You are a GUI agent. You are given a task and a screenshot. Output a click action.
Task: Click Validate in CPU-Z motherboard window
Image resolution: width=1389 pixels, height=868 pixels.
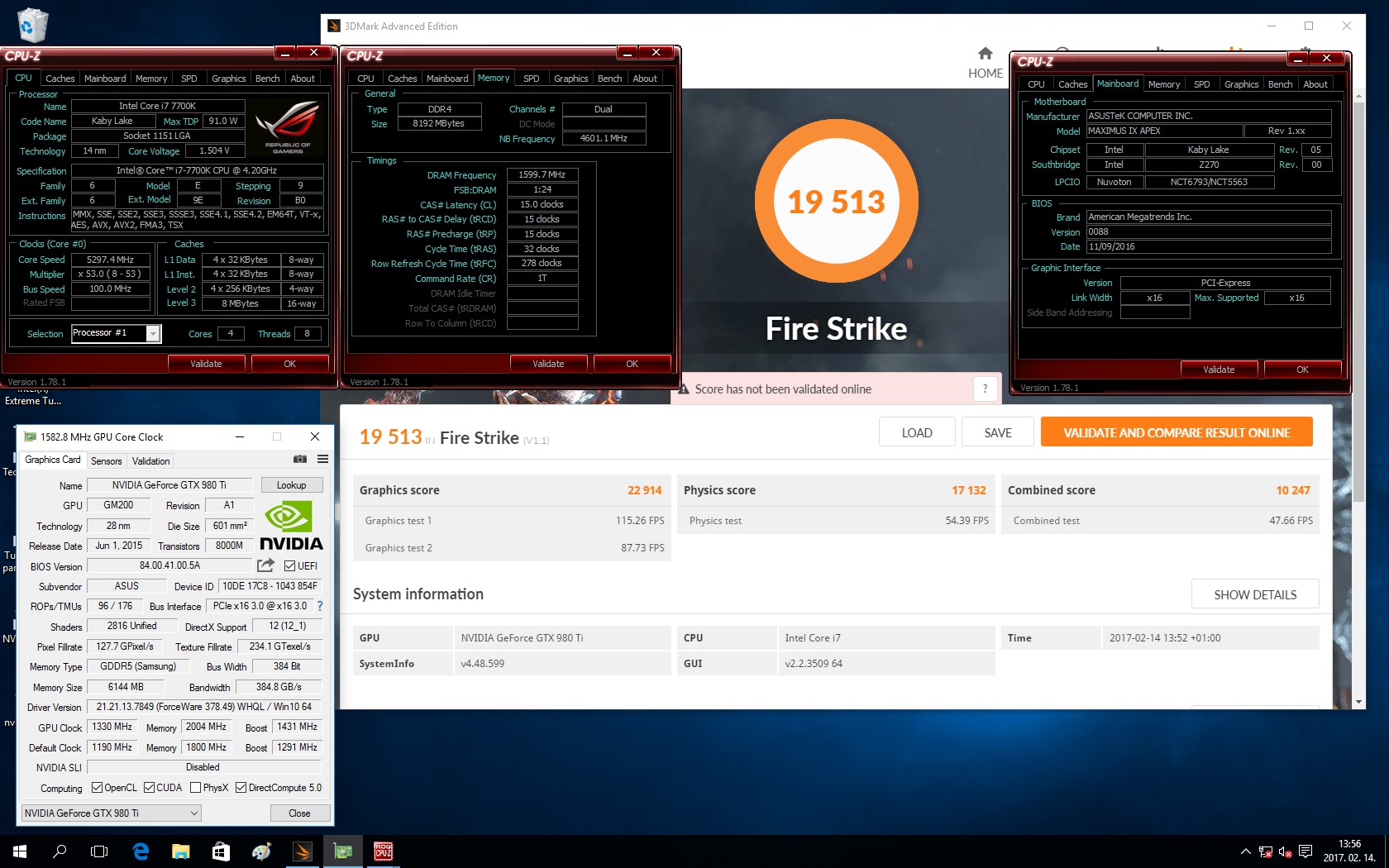tap(1220, 370)
